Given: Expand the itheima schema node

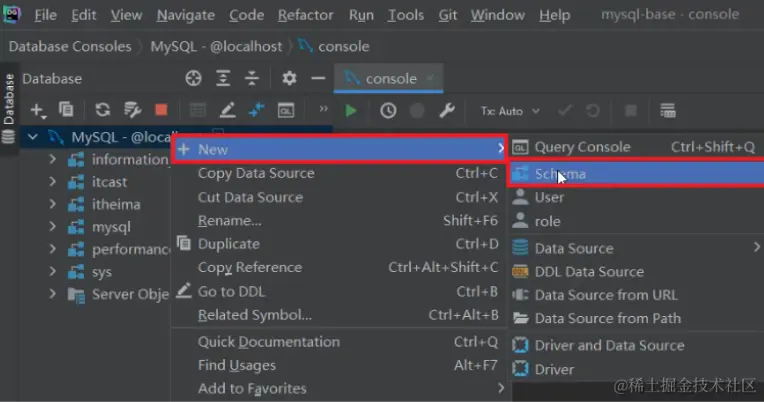Looking at the screenshot, I should [x=52, y=204].
